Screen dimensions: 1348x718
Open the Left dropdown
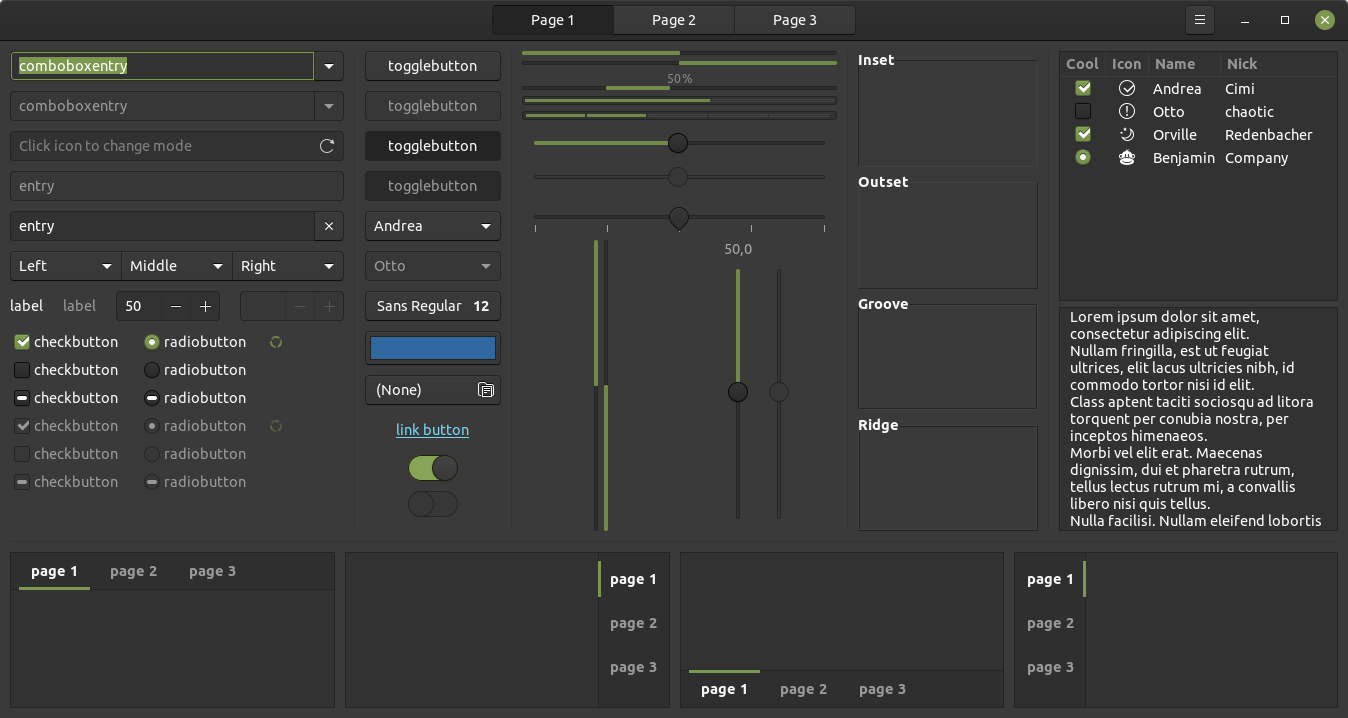[x=66, y=266]
